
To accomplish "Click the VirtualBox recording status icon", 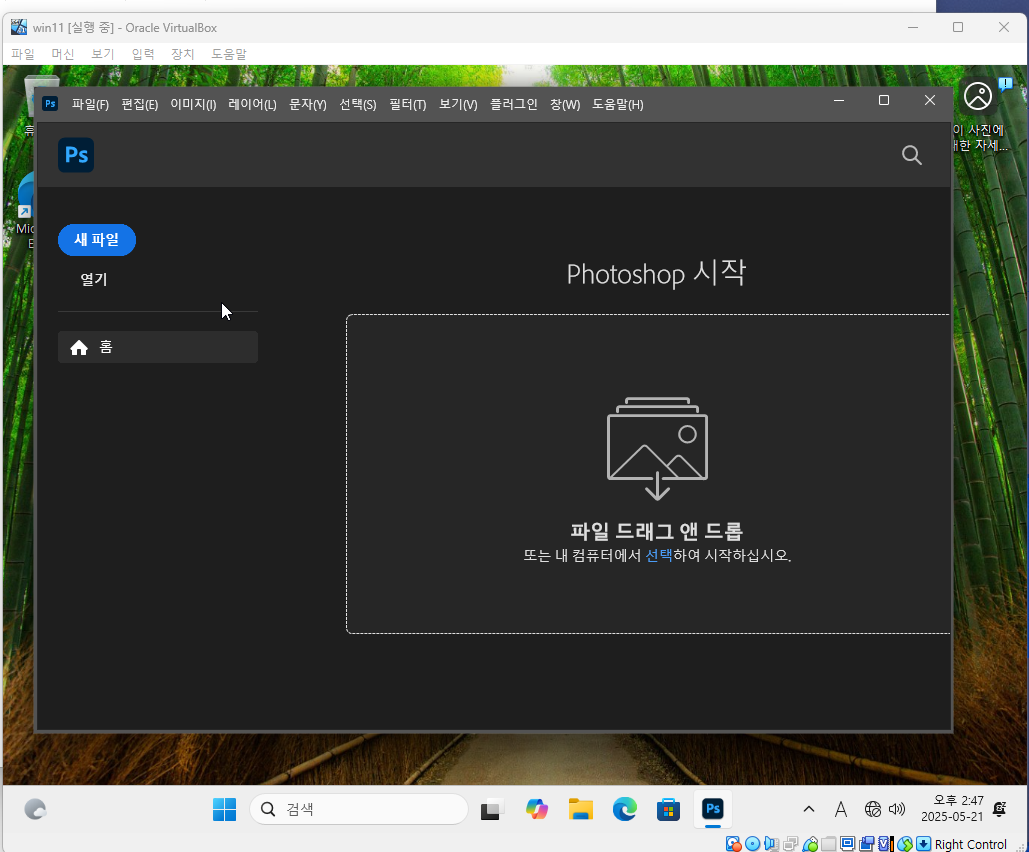I will tap(867, 843).
